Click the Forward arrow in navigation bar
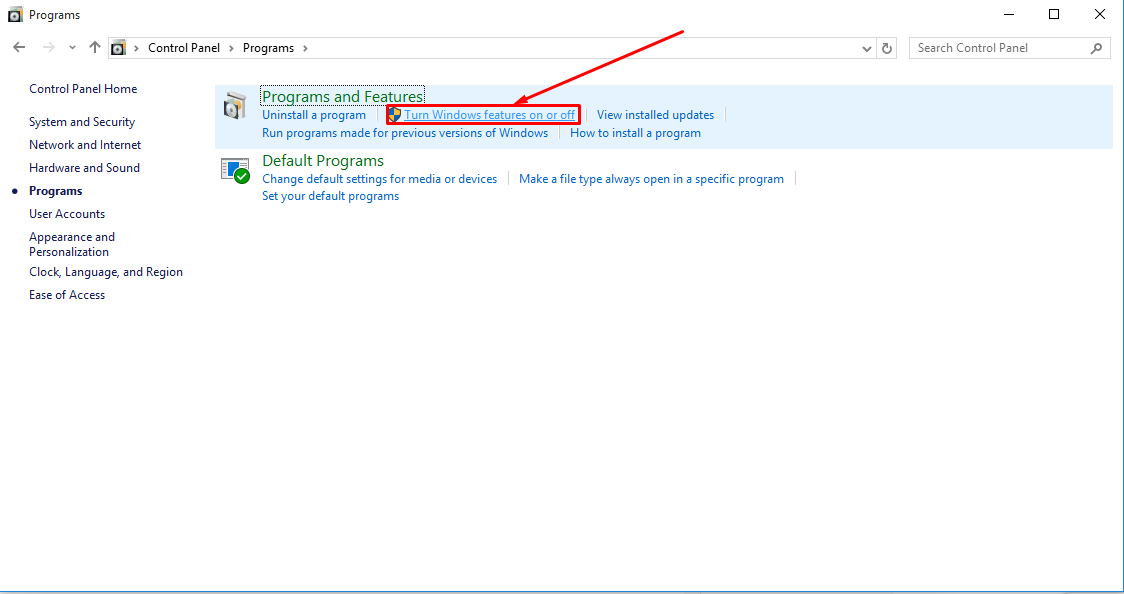Screen dimensions: 1124x594 click(x=49, y=47)
